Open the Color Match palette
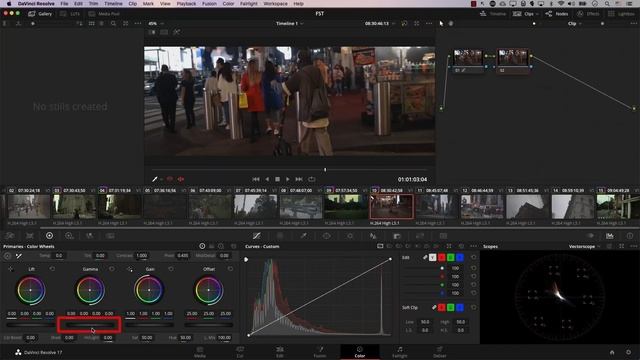640x360 pixels. point(30,236)
